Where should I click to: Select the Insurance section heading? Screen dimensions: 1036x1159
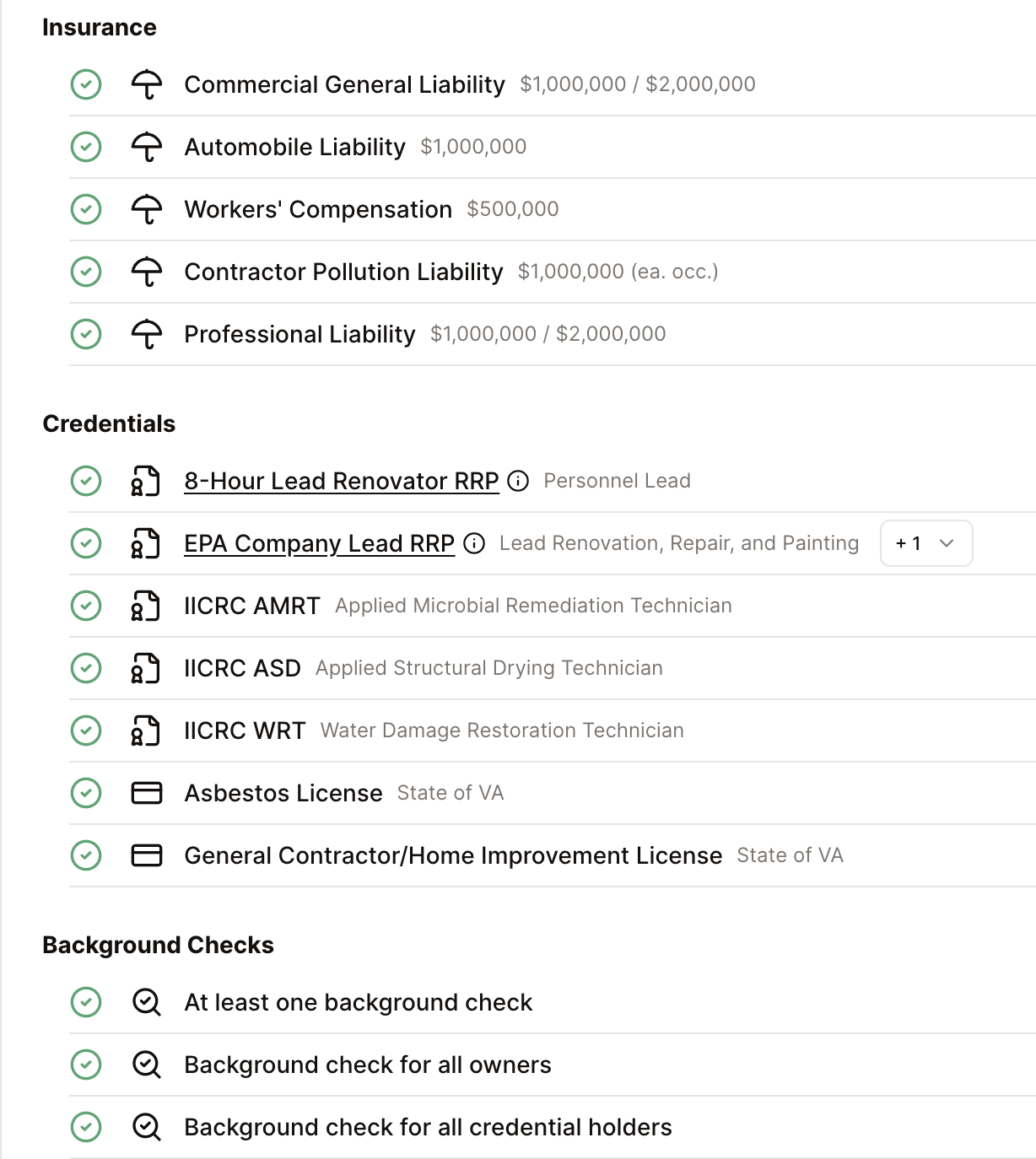click(100, 27)
